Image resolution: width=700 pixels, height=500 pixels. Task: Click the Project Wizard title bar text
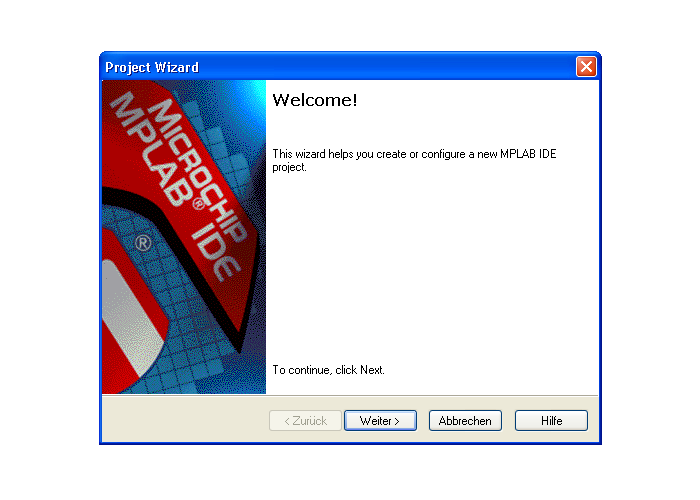point(152,67)
